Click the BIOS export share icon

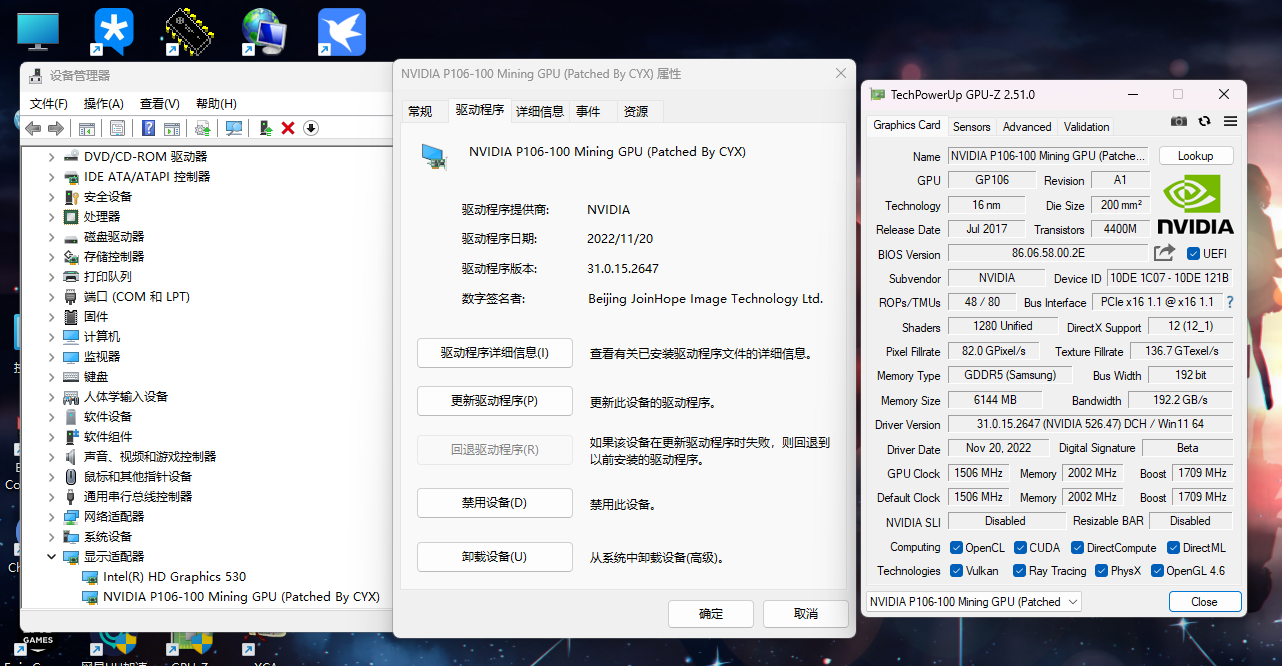(1164, 254)
